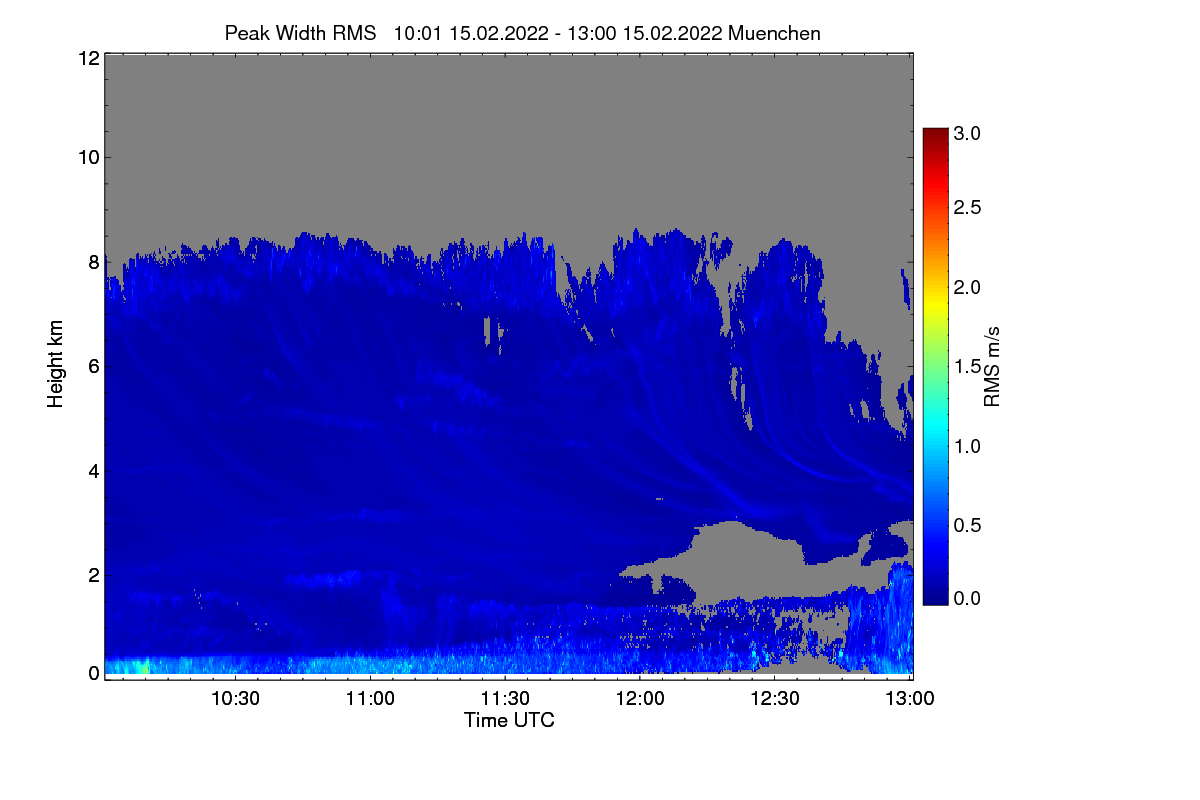Screen dimensions: 1200x800
Task: Click the colorbar value label 2.0
Action: [x=967, y=288]
